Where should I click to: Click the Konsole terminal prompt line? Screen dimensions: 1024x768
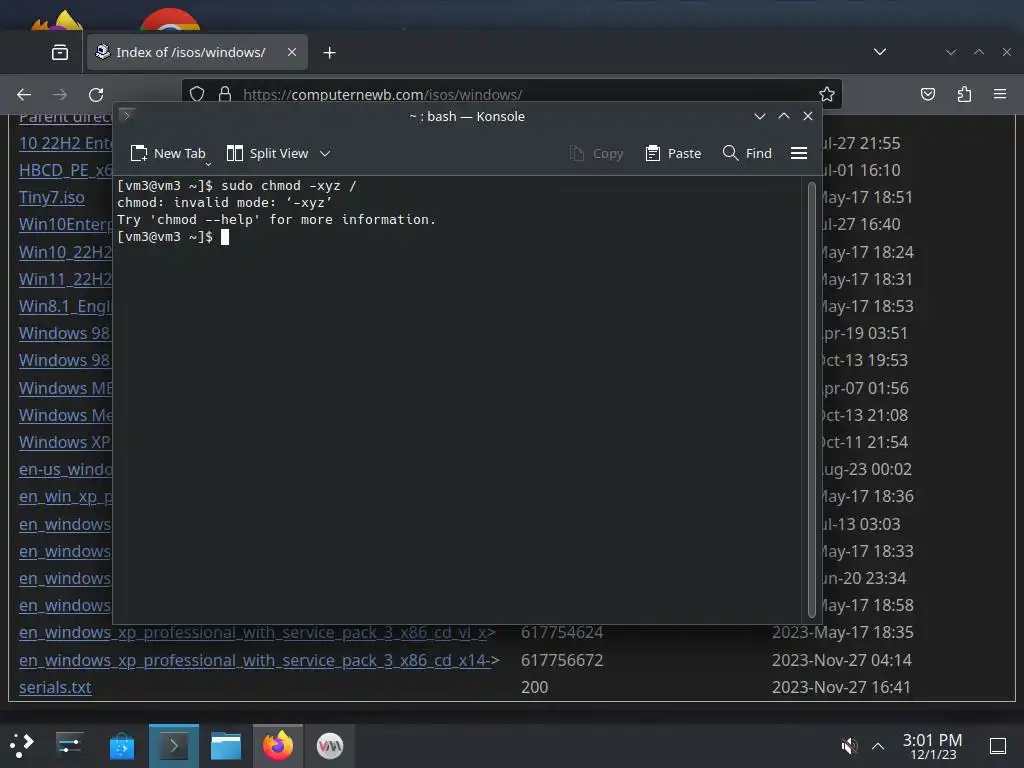point(173,236)
